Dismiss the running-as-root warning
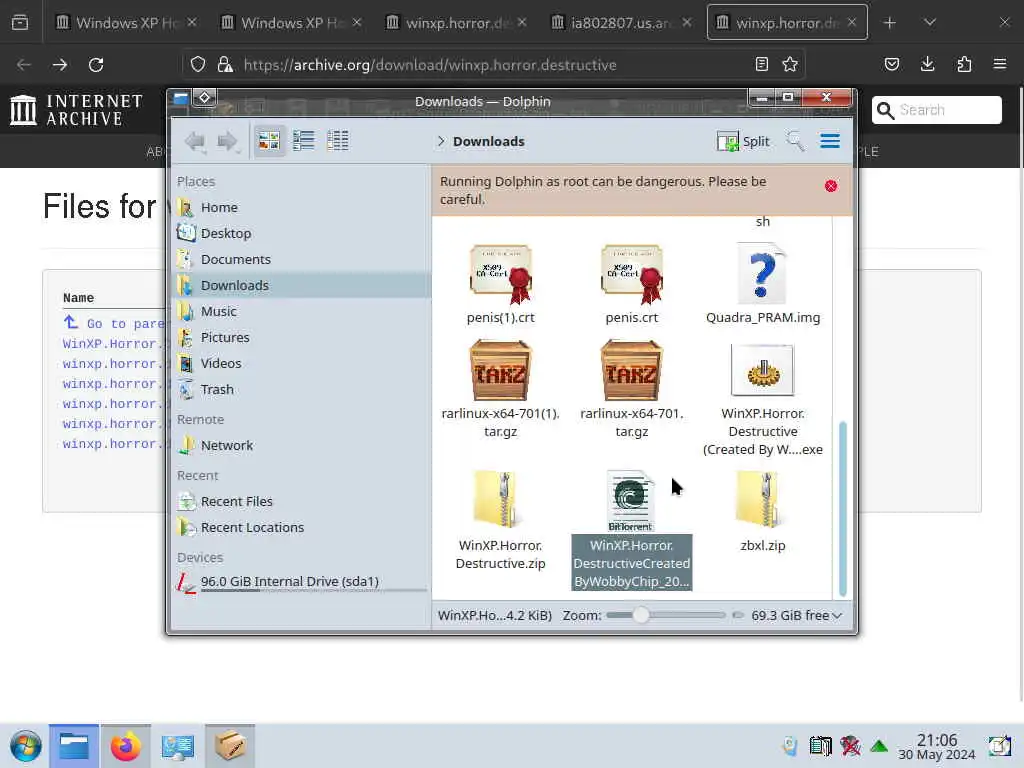Viewport: 1024px width, 768px height. pyautogui.click(x=831, y=186)
